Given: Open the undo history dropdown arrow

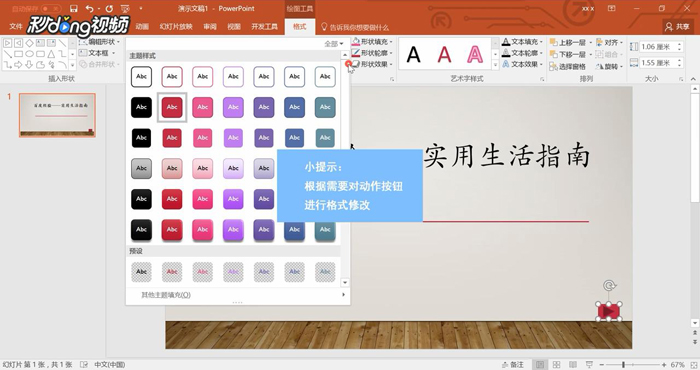Looking at the screenshot, I should (99, 8).
